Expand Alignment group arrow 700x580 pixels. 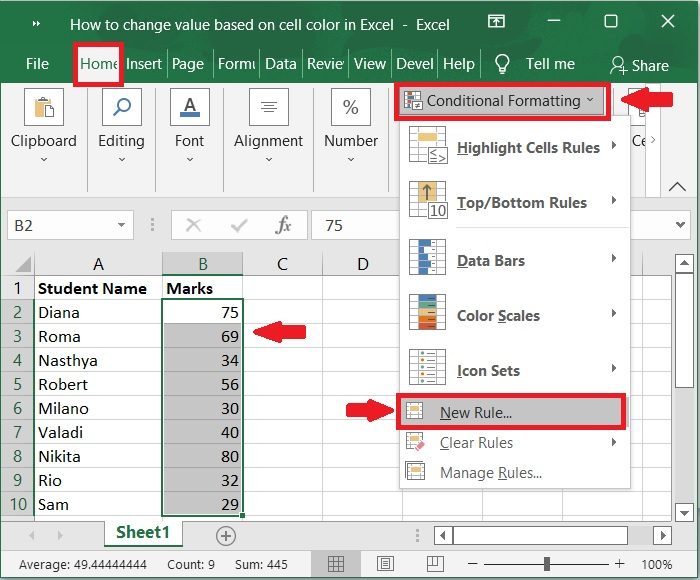pos(269,159)
